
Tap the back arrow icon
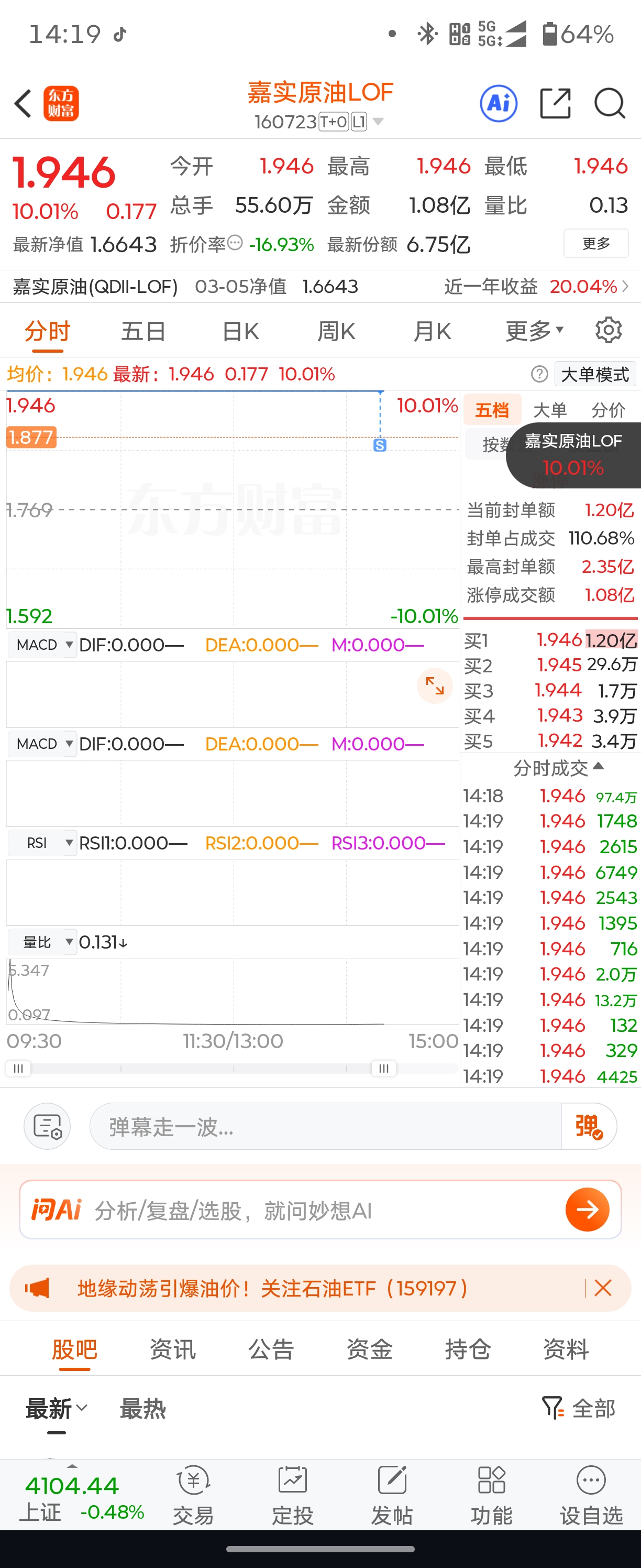coord(23,103)
